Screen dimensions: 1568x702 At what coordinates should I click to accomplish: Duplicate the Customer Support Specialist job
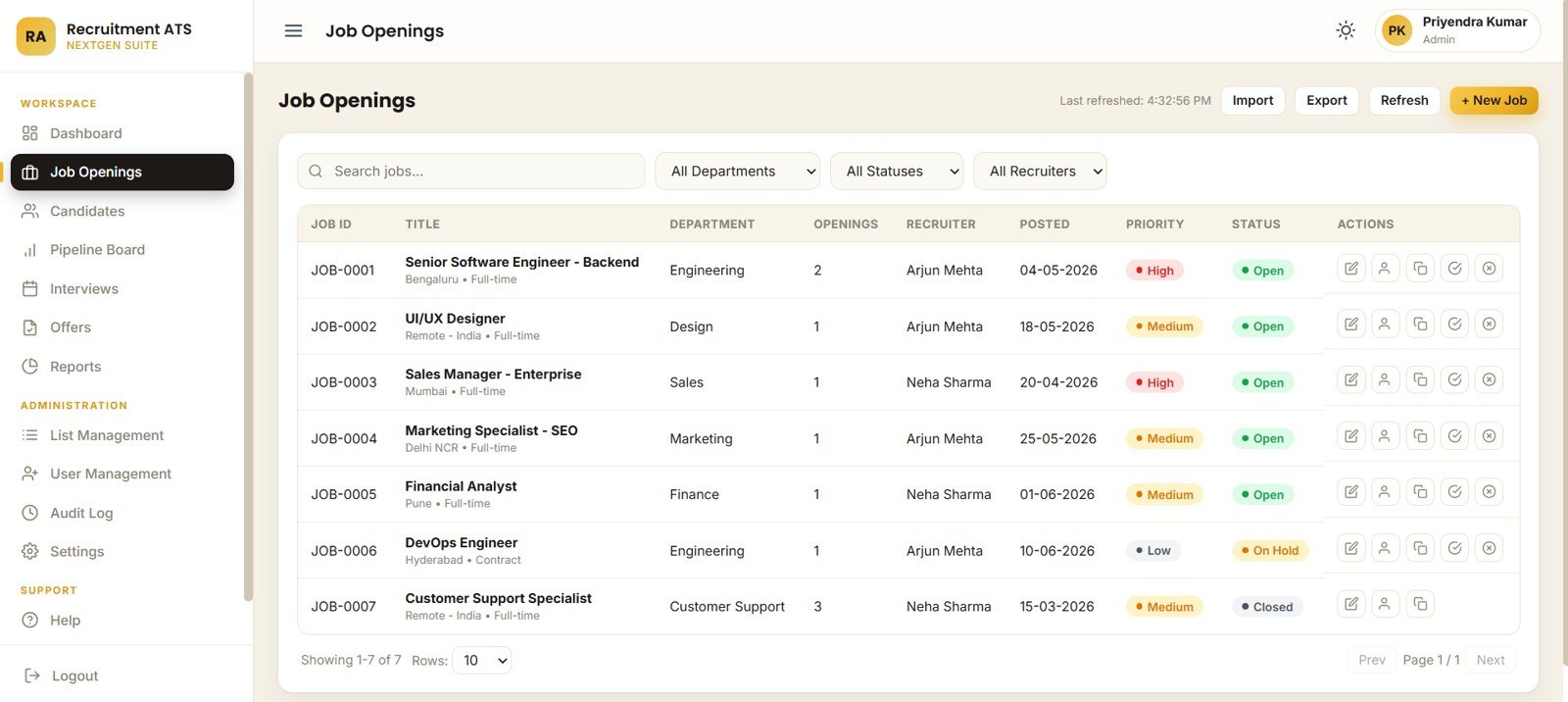point(1420,604)
